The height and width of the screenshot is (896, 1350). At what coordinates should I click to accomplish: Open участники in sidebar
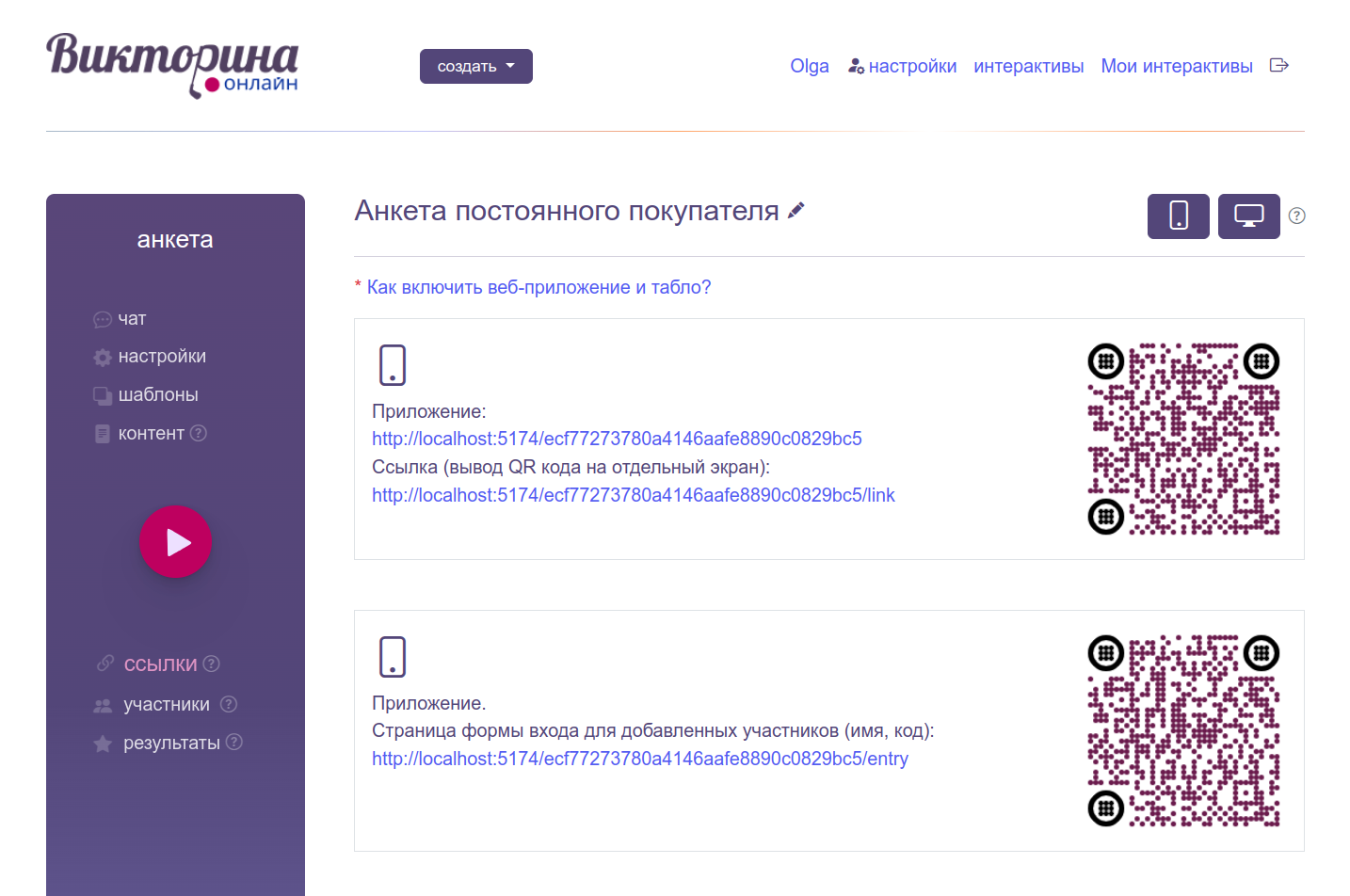167,704
